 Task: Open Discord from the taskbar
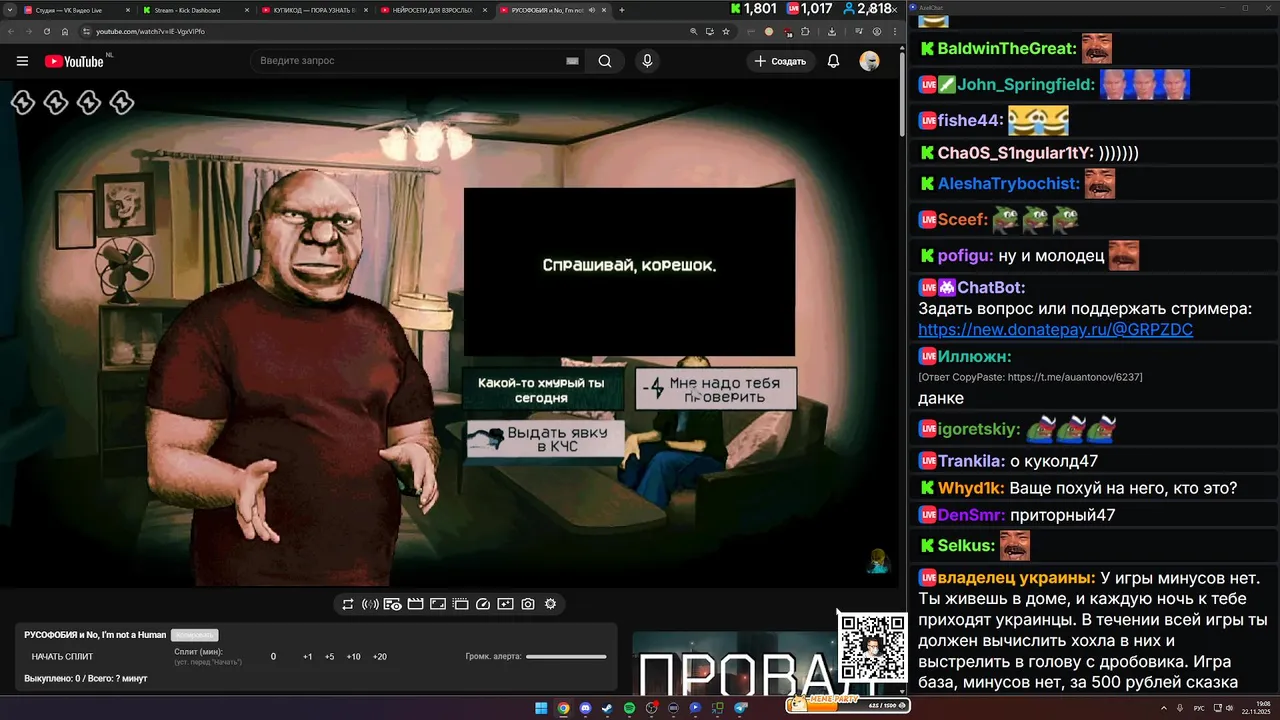coord(585,708)
